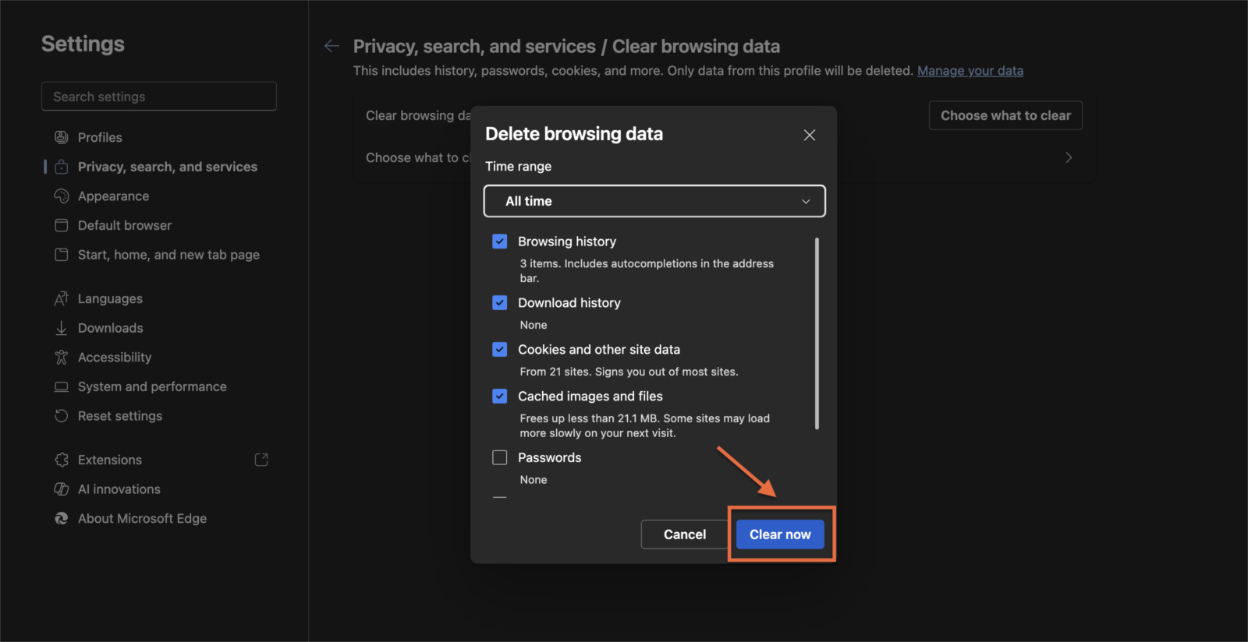Click the Default browser icon
The image size is (1248, 642).
click(x=61, y=225)
